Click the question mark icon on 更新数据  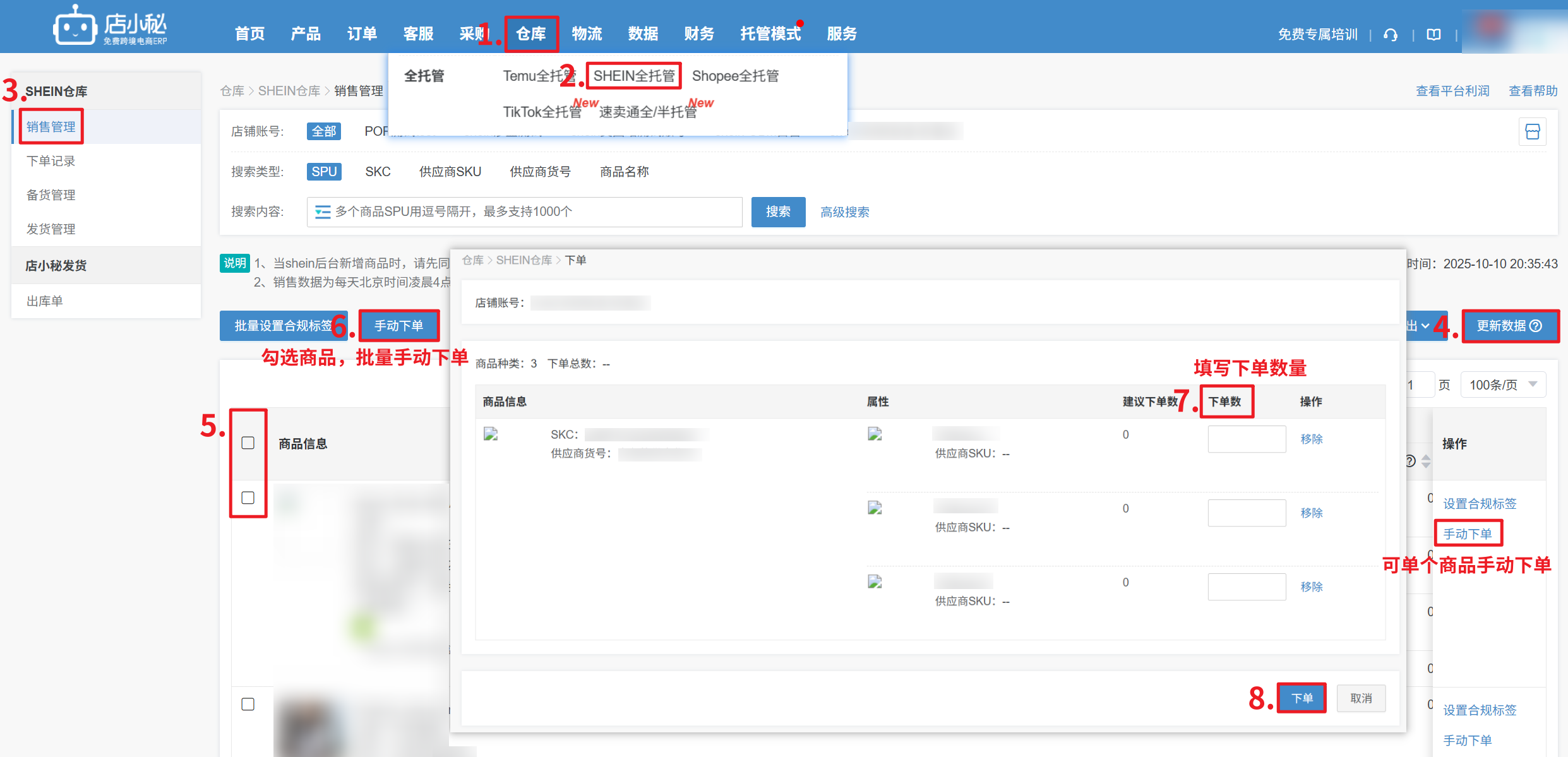(1536, 326)
